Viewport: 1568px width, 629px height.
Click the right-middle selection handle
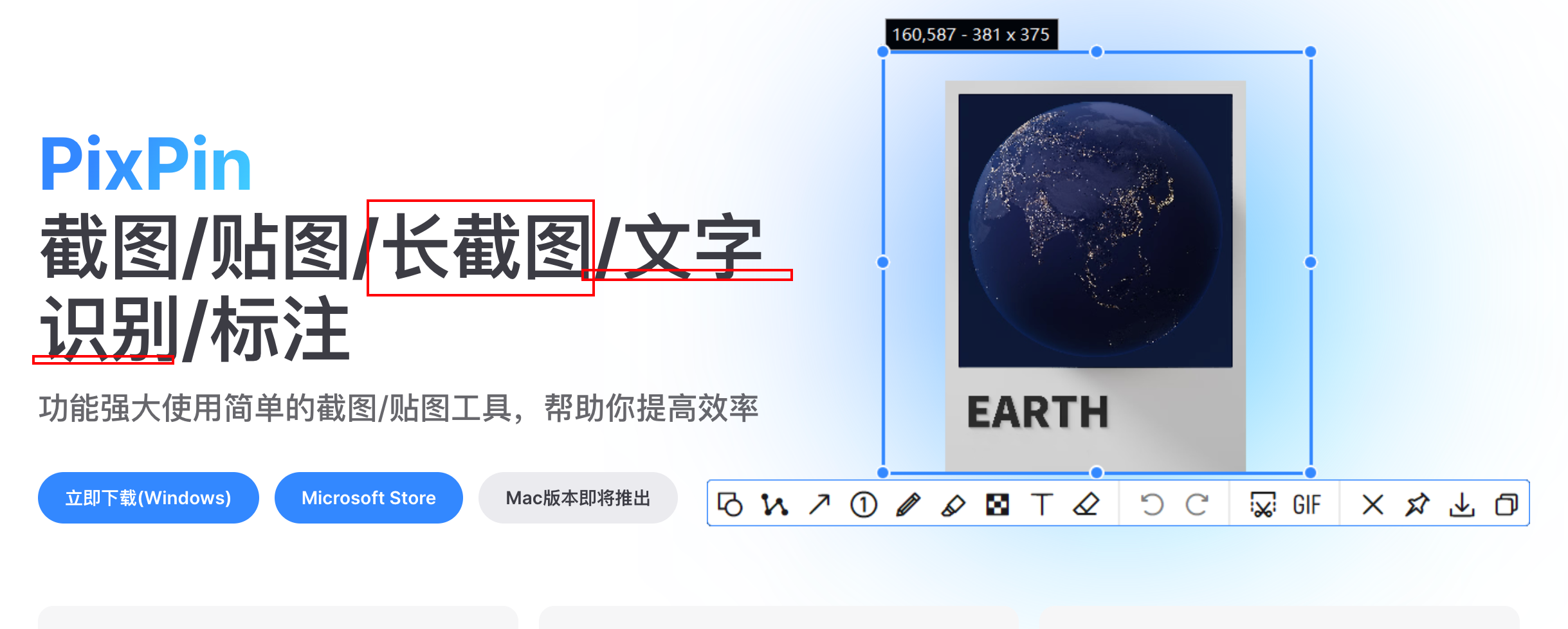[1310, 262]
